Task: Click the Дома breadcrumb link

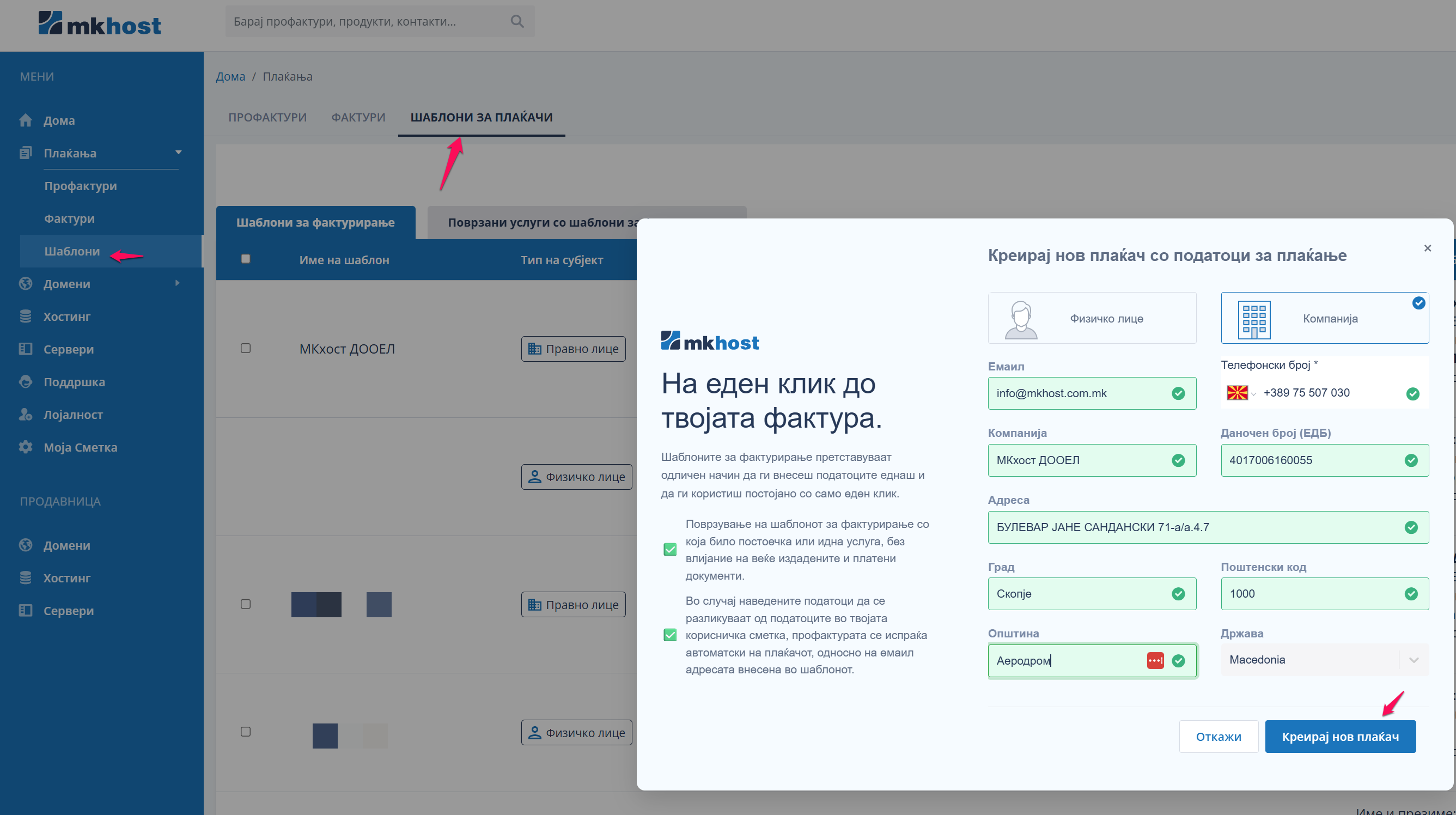Action: [230, 76]
